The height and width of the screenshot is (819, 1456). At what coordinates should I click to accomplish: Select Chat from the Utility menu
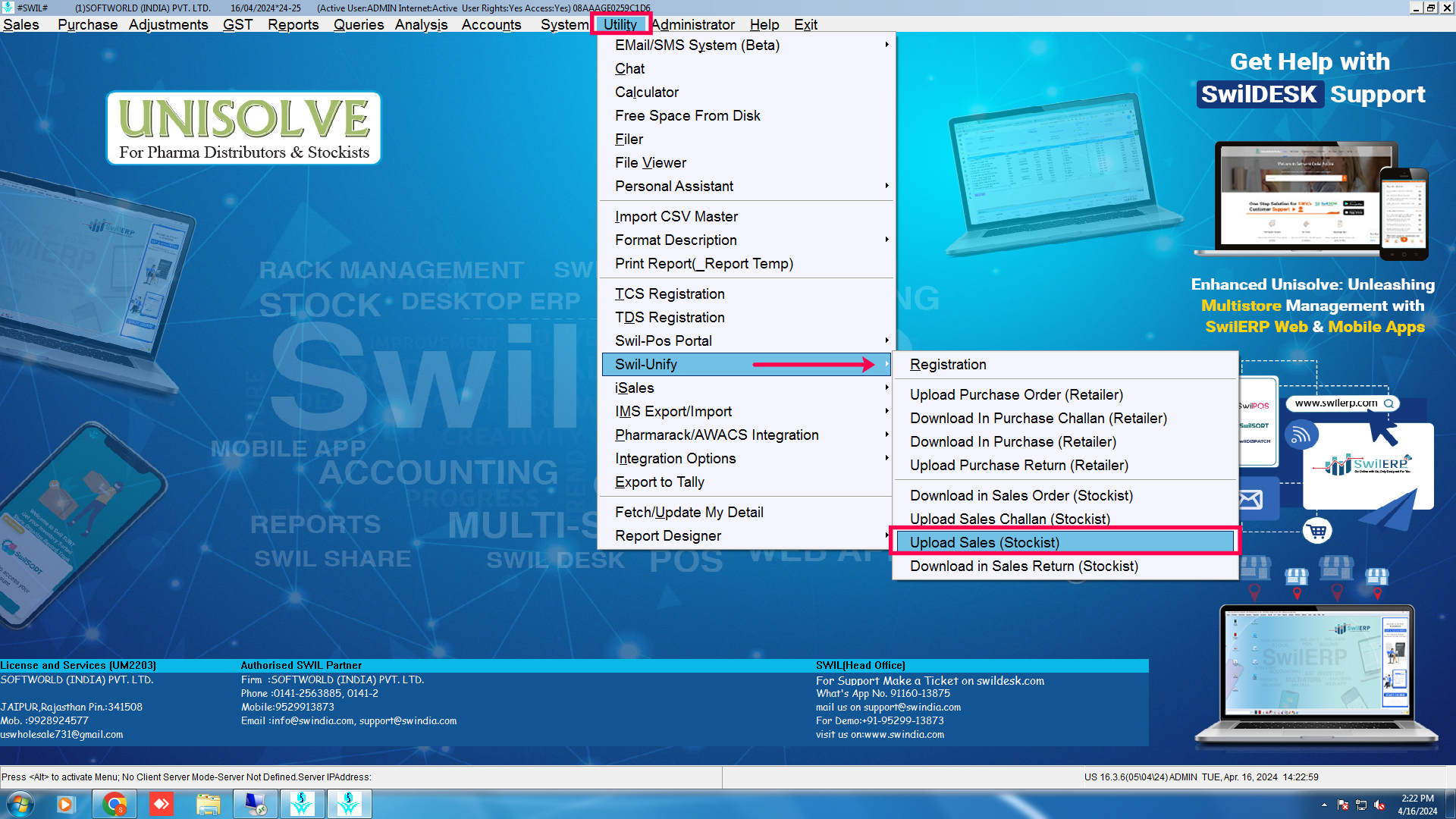click(x=745, y=68)
